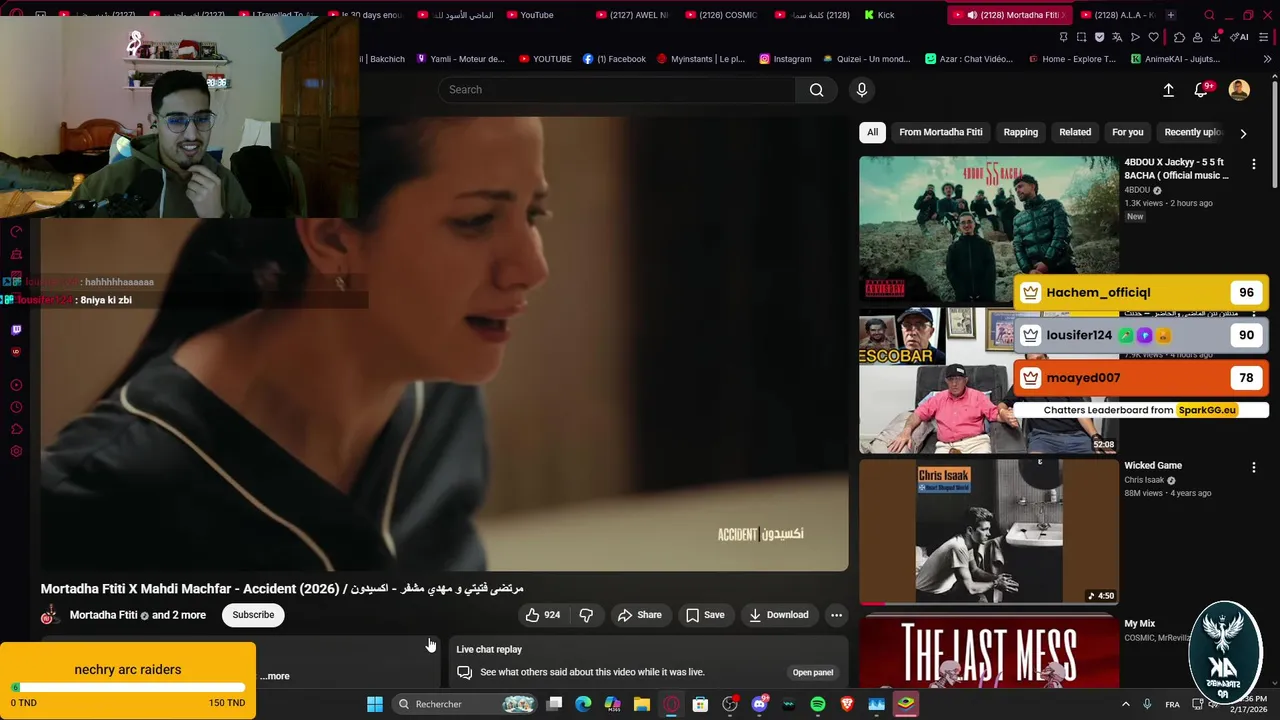Select the All filter chip

(x=872, y=132)
